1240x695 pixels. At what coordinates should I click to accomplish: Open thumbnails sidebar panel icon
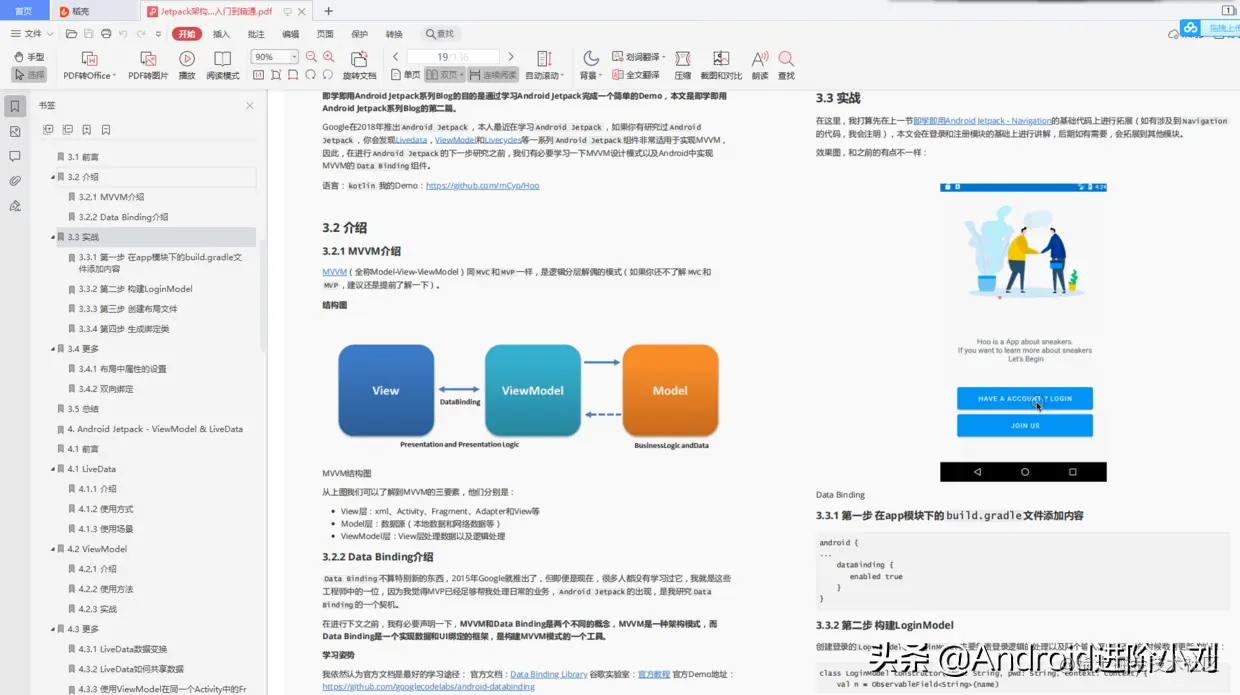point(14,131)
